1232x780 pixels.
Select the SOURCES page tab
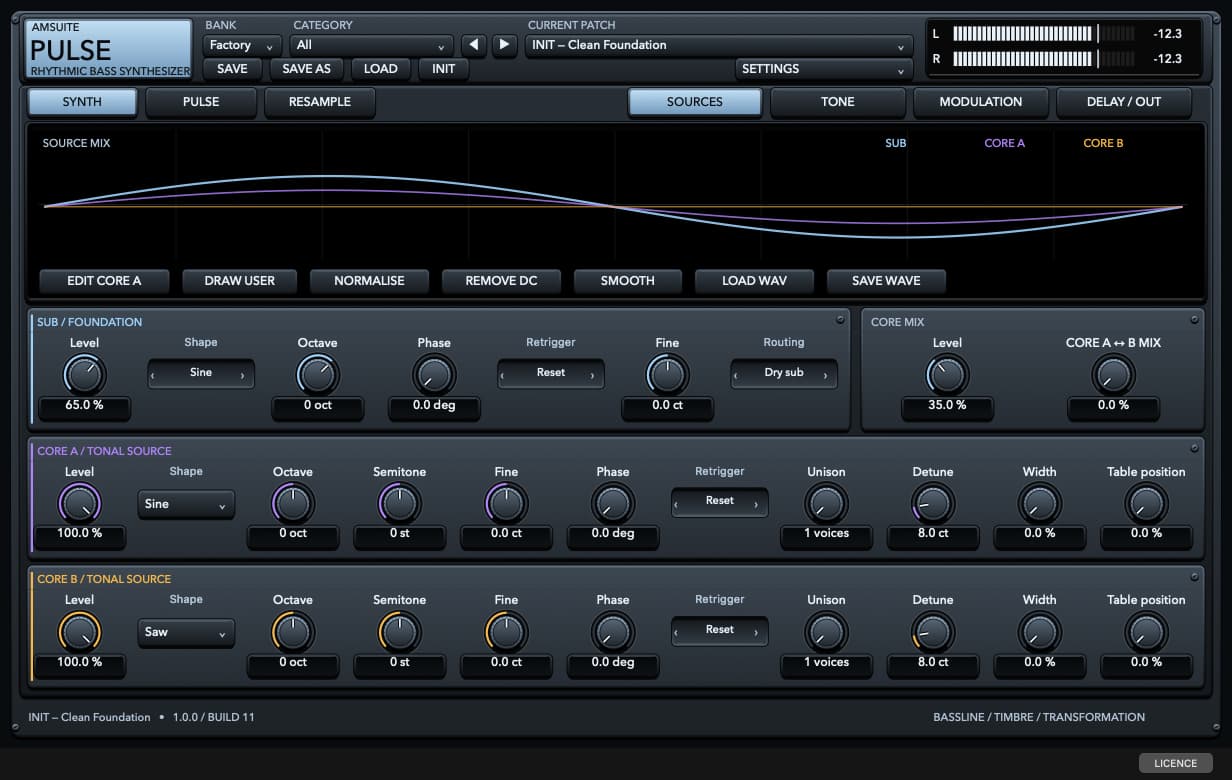(x=695, y=102)
